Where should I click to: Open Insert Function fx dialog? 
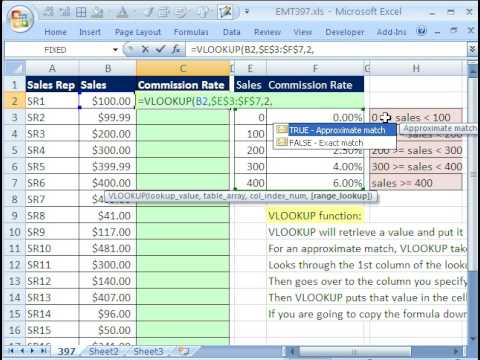(x=176, y=50)
